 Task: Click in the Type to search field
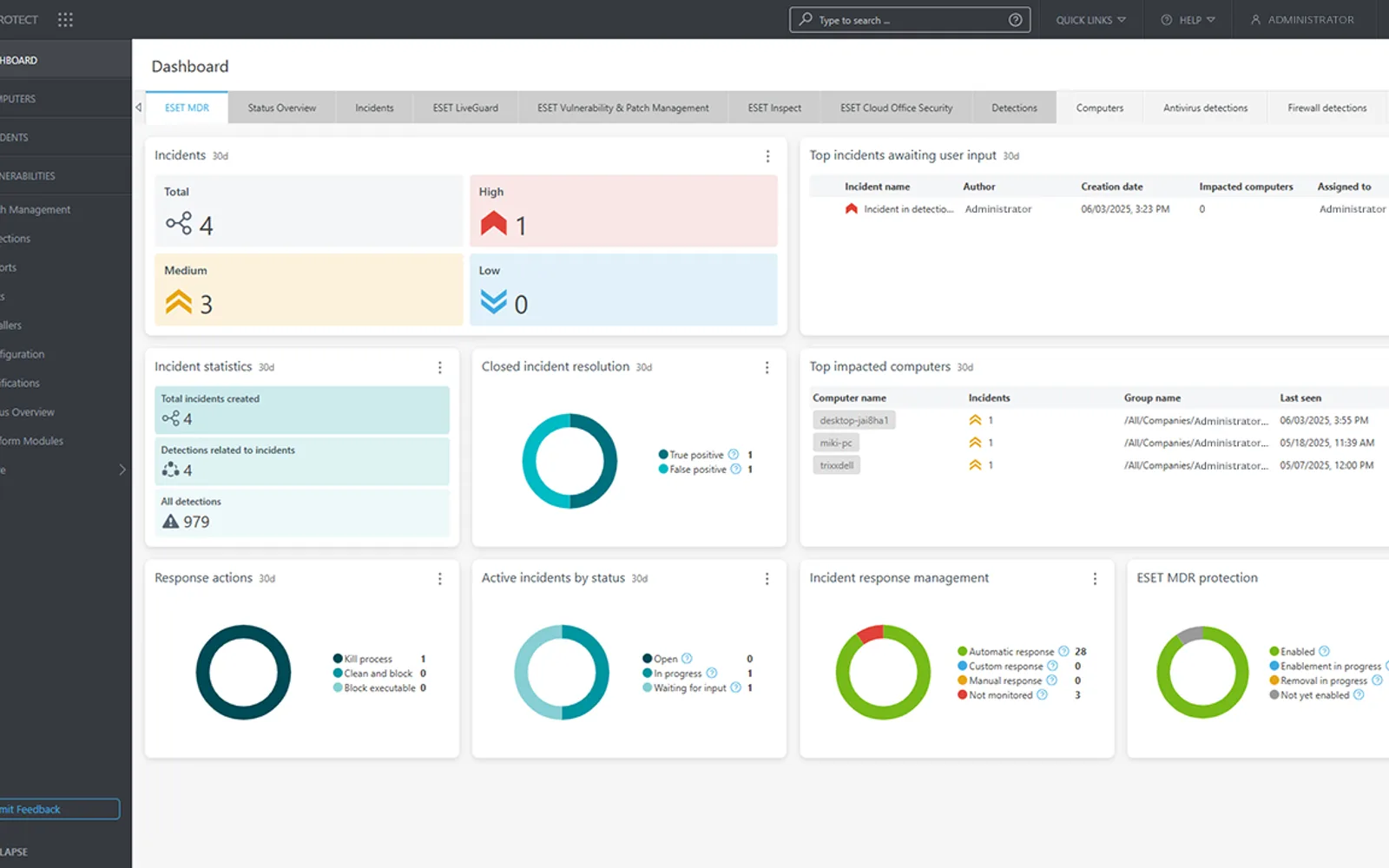coord(909,20)
